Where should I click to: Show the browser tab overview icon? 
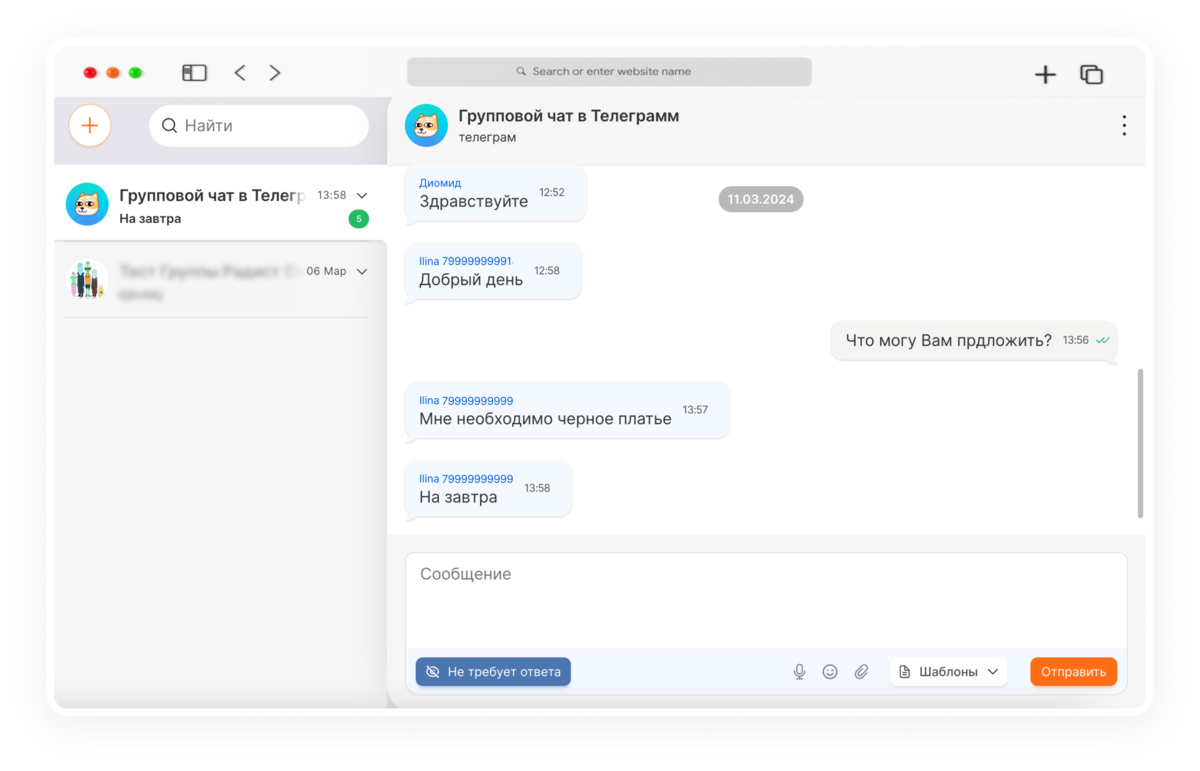(x=1091, y=74)
